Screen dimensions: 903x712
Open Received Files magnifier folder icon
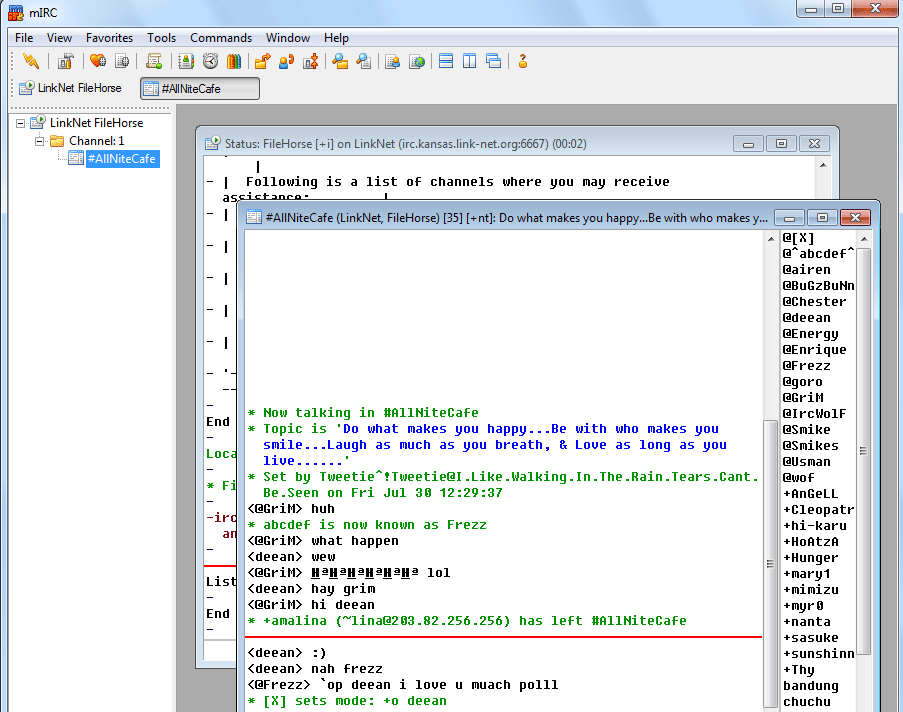coord(340,61)
